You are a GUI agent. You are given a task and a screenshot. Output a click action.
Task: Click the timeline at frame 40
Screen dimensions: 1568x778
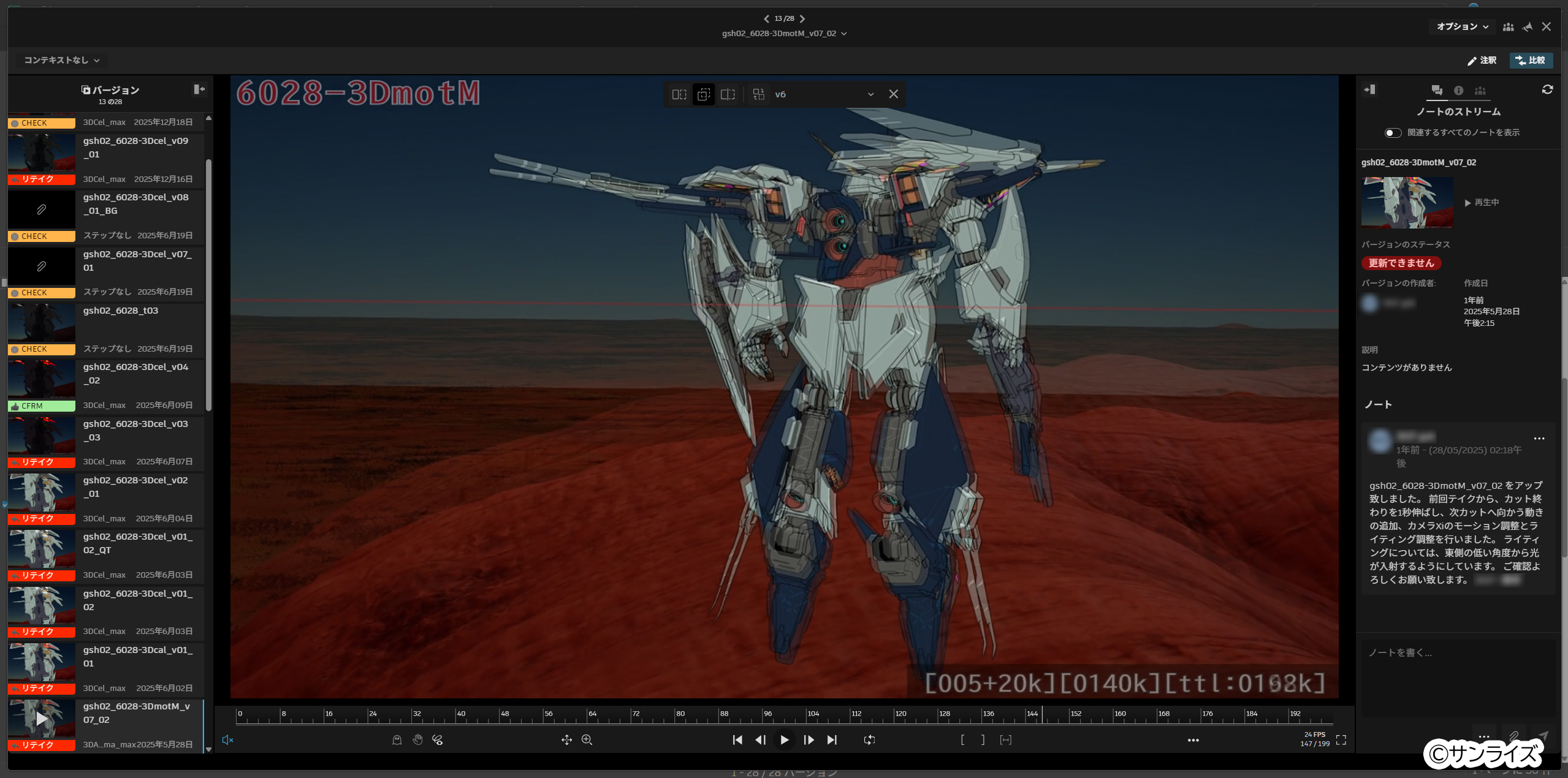coord(456,716)
